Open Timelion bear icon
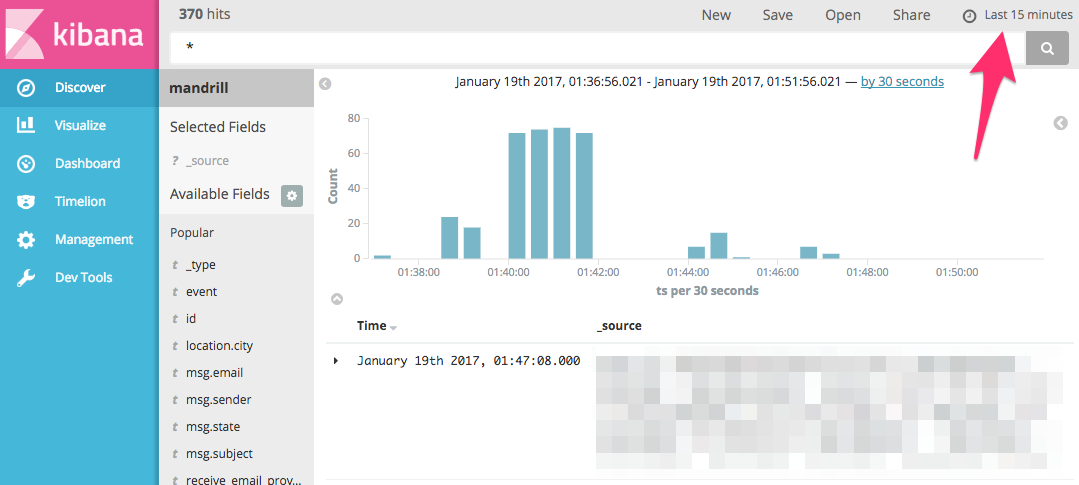Screen dimensions: 1079x485 (x=26, y=202)
